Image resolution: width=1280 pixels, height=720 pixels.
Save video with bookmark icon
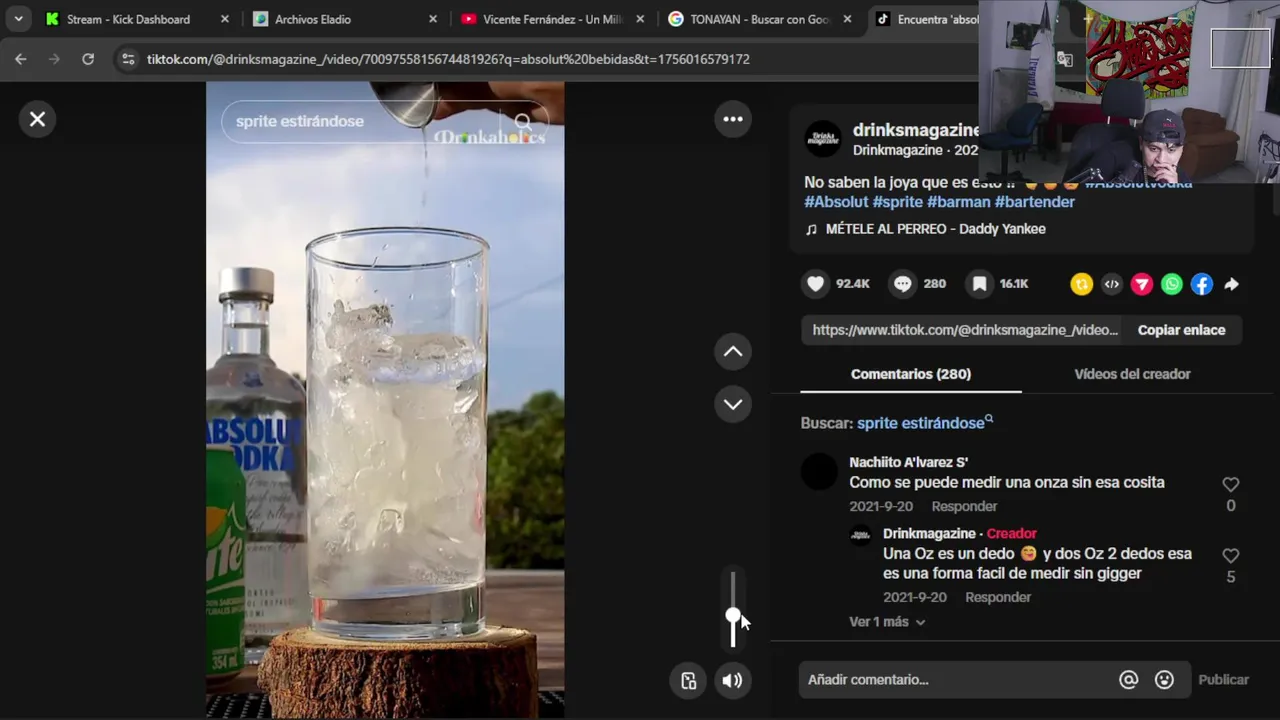[980, 284]
